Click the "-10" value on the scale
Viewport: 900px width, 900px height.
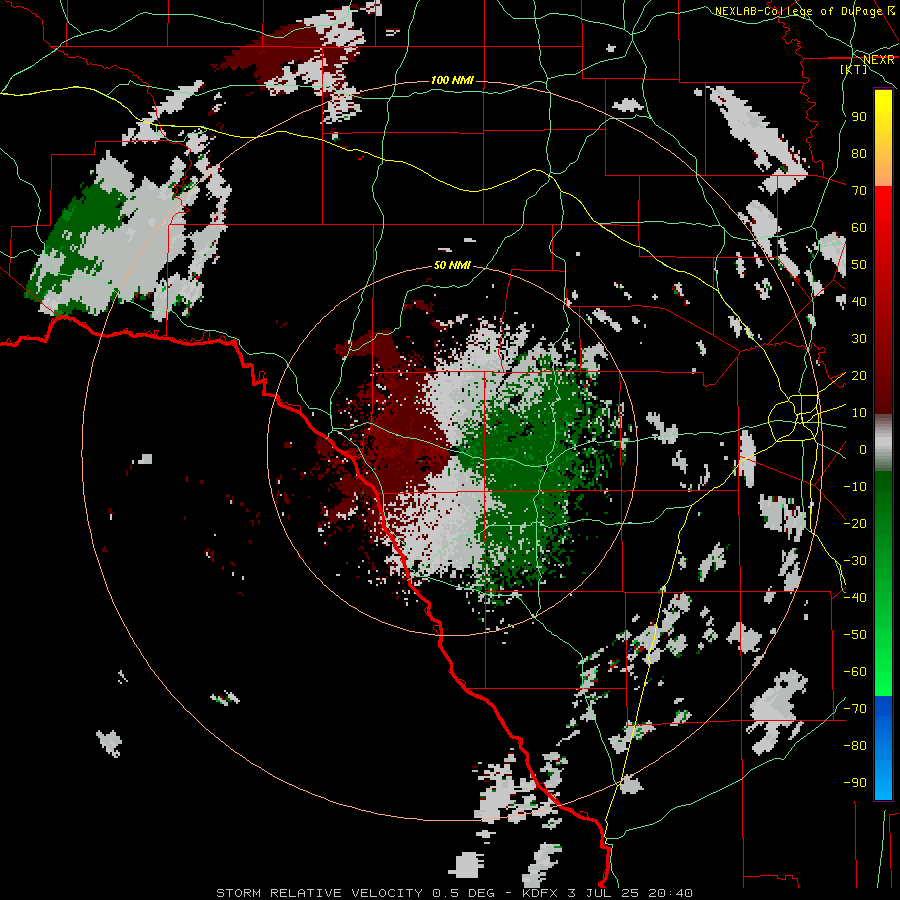[855, 487]
